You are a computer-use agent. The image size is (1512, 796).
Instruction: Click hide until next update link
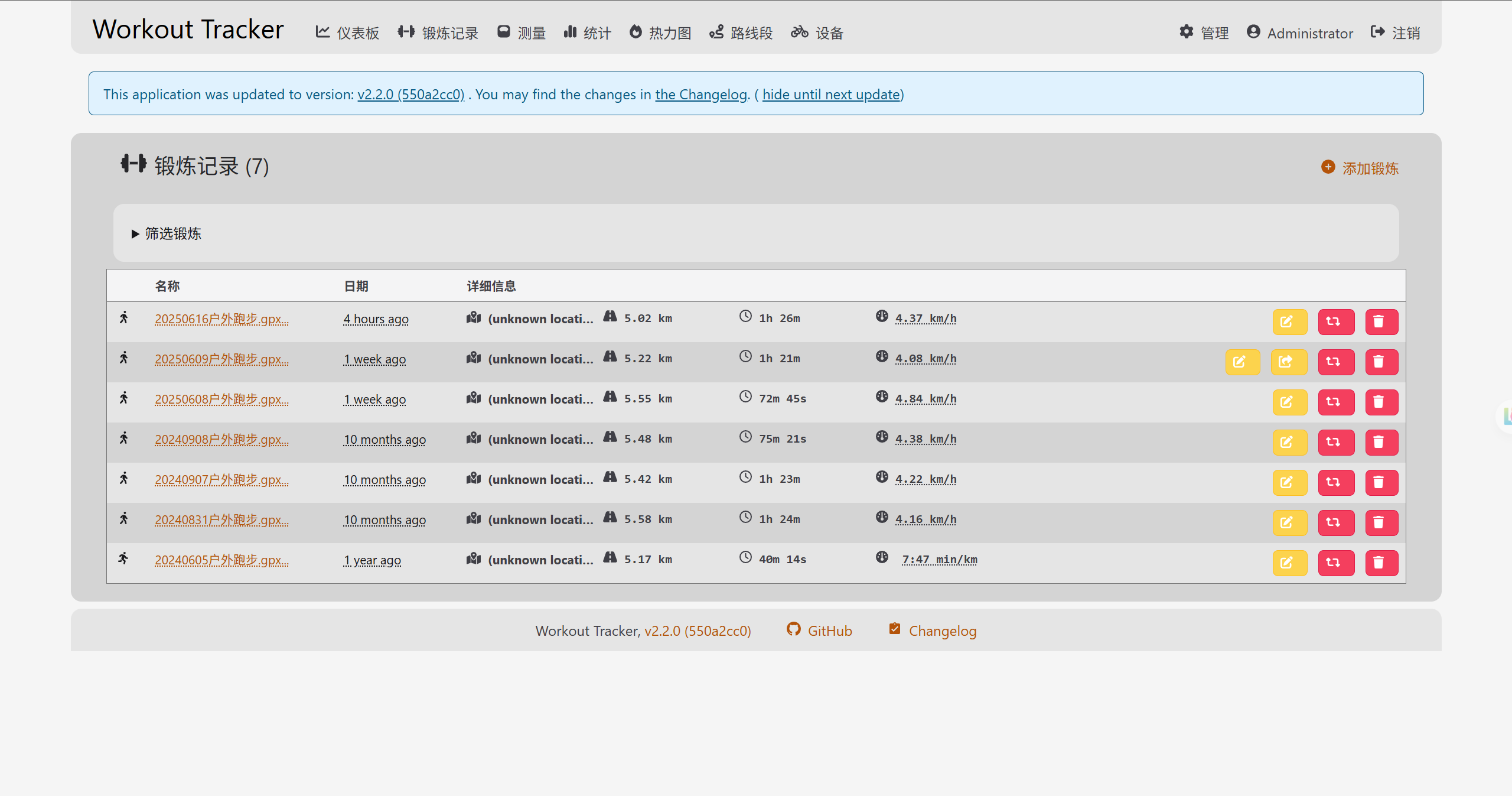click(831, 95)
